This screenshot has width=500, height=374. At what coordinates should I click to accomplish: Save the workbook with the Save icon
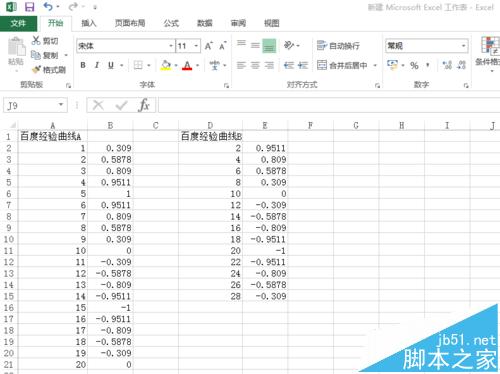(30, 7)
